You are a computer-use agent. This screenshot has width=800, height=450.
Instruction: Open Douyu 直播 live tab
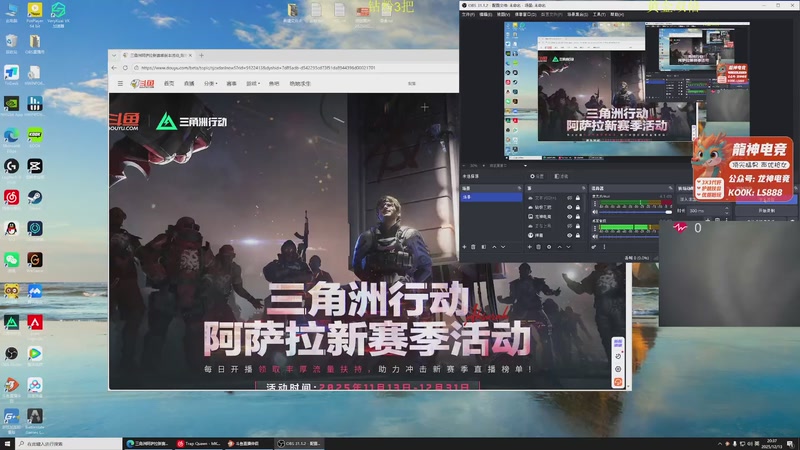189,84
